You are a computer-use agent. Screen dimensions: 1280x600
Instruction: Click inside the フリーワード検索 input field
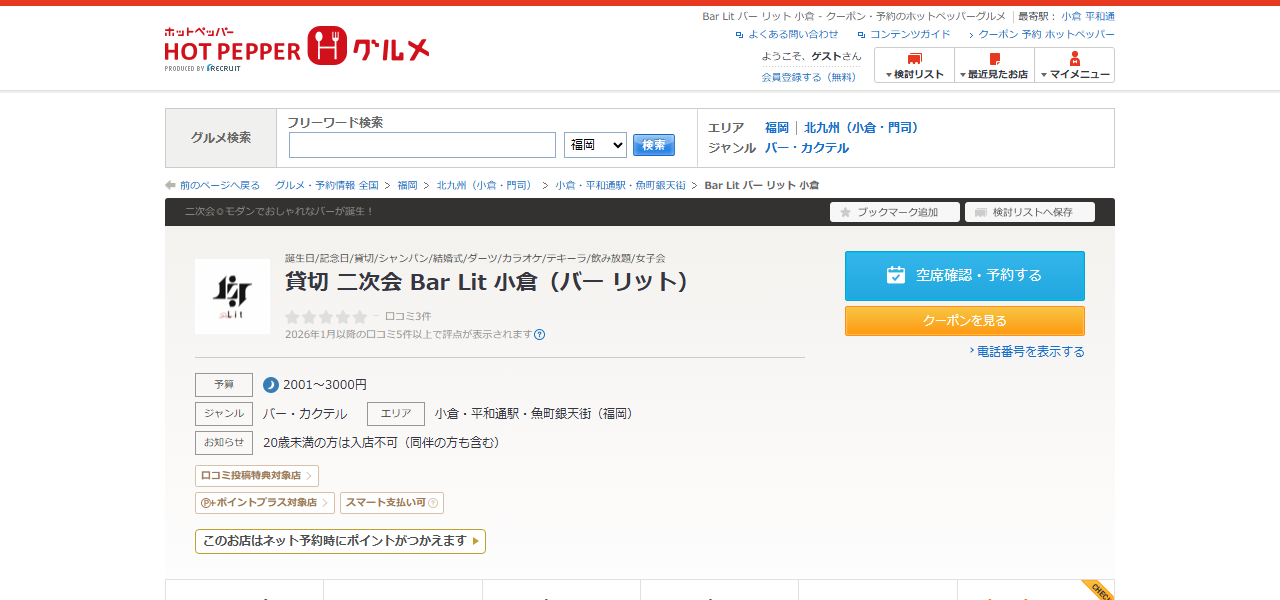(422, 145)
